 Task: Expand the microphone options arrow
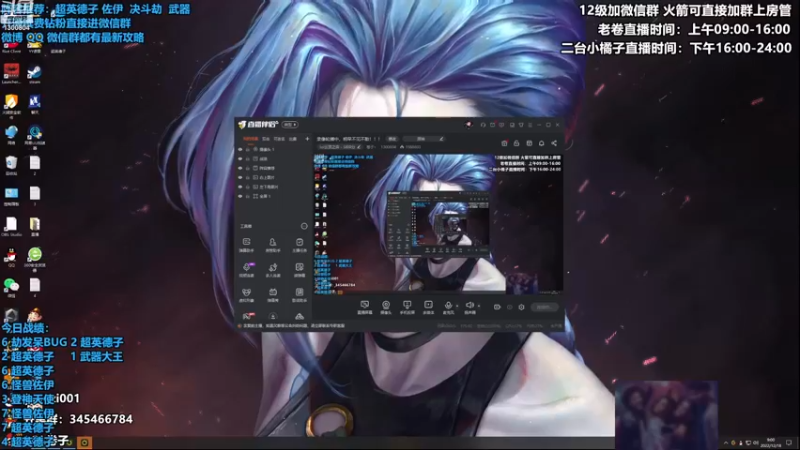coord(457,306)
